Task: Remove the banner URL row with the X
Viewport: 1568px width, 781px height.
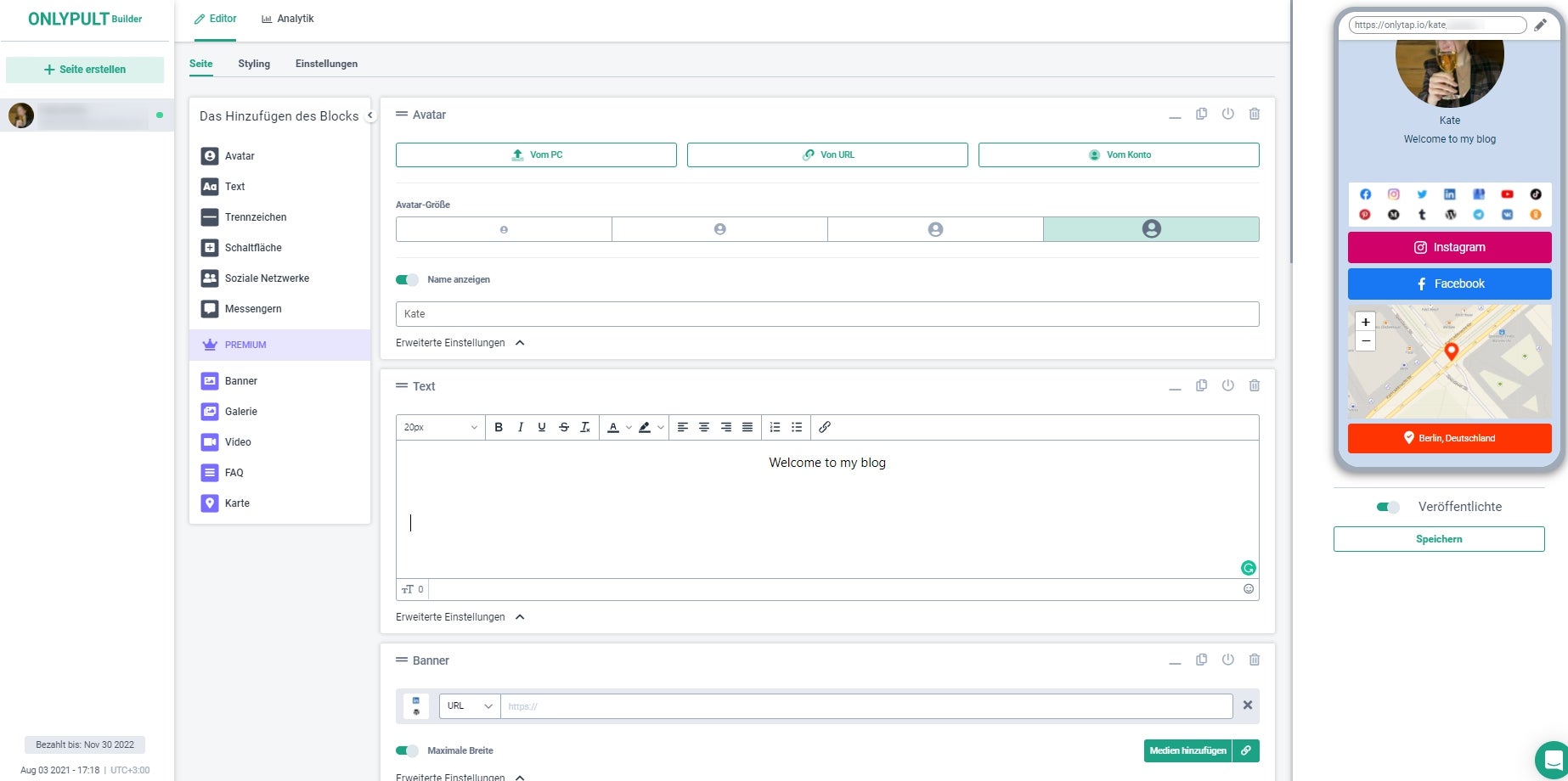Action: pyautogui.click(x=1248, y=705)
